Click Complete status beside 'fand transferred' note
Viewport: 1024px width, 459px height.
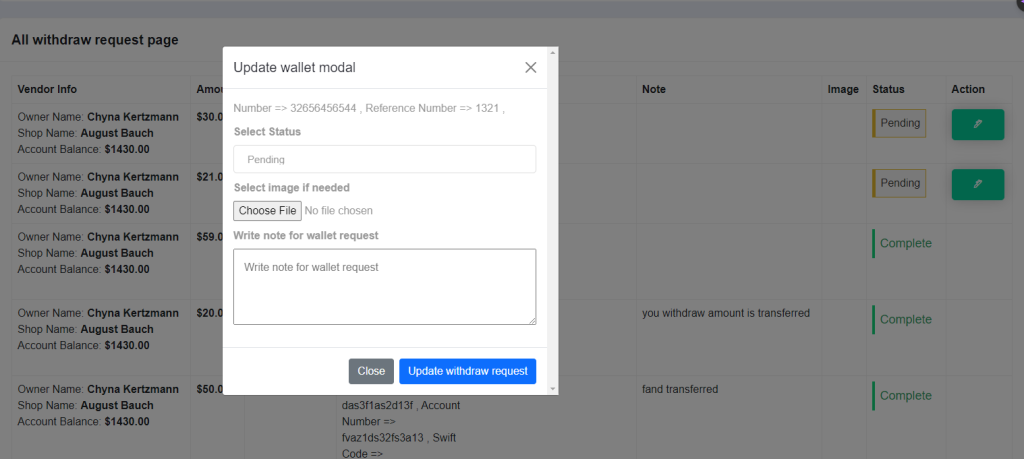pos(905,396)
